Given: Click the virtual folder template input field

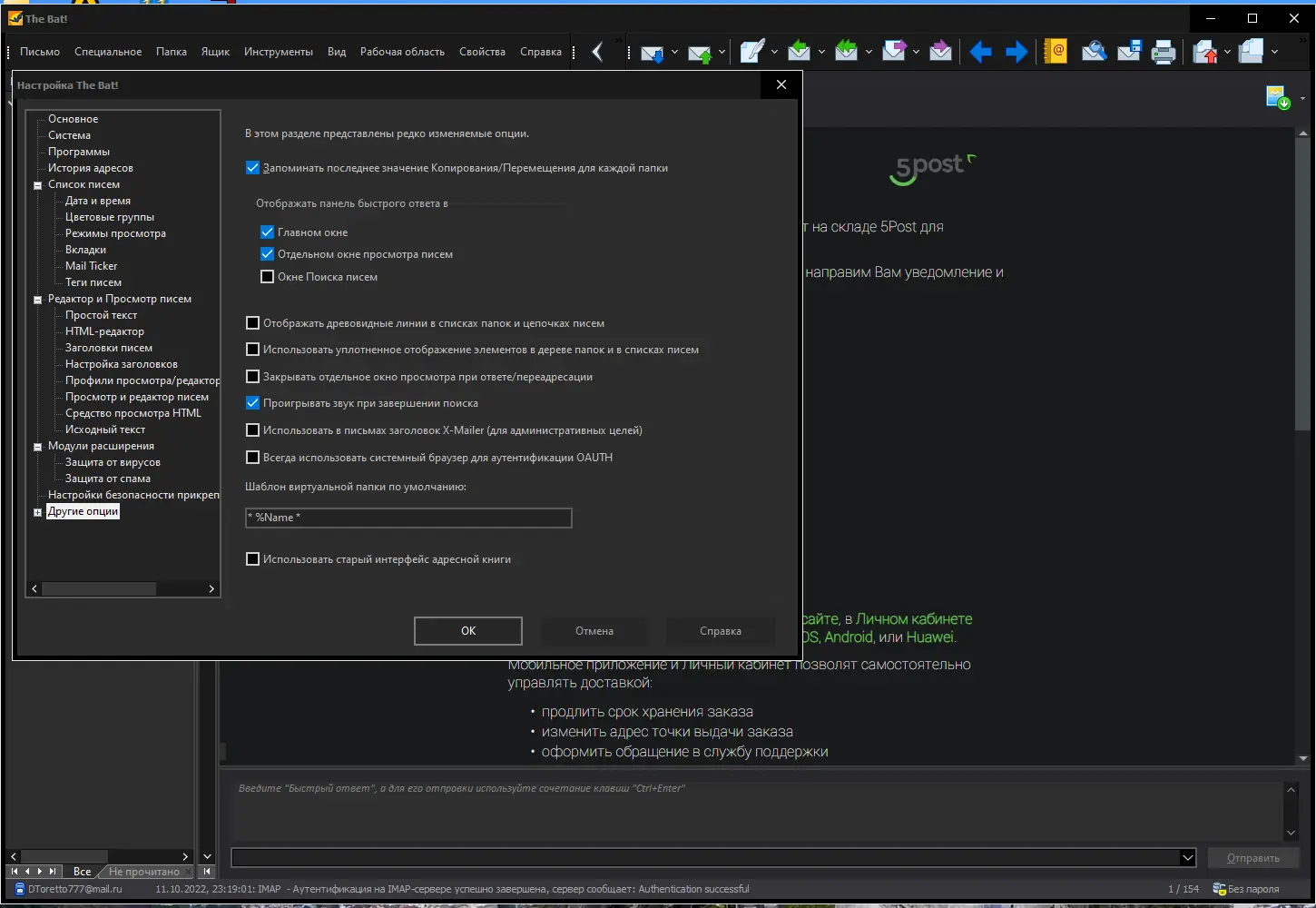Looking at the screenshot, I should (408, 518).
